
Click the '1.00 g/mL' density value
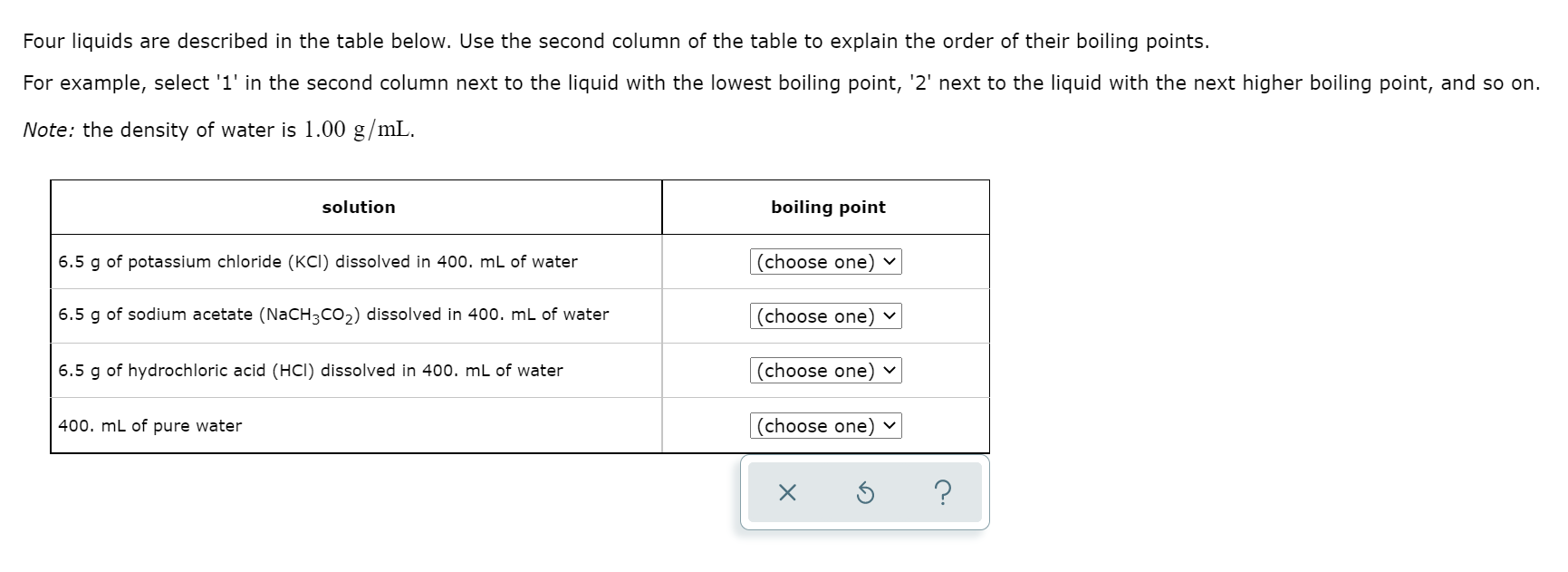click(360, 130)
